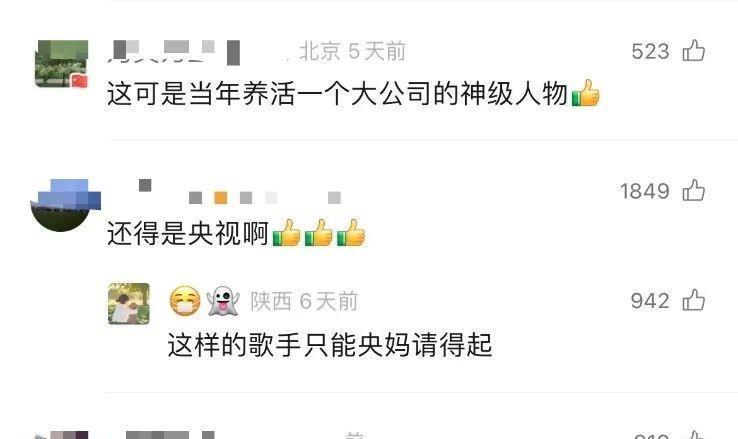Tap the 陕西 6天前 timestamp
Image resolution: width=738 pixels, height=439 pixels.
point(304,301)
